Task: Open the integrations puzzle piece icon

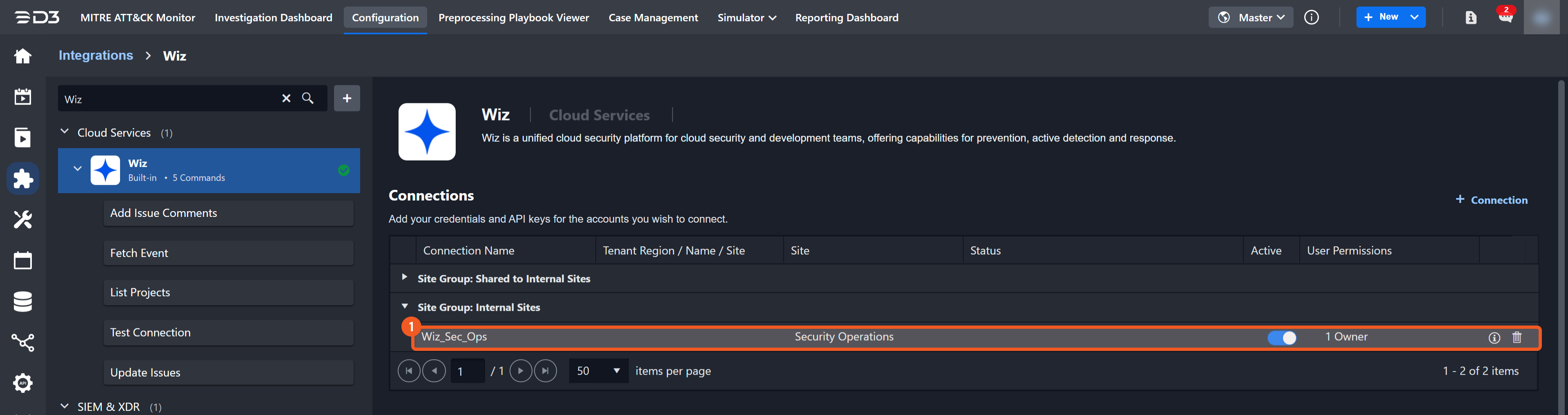Action: point(22,179)
